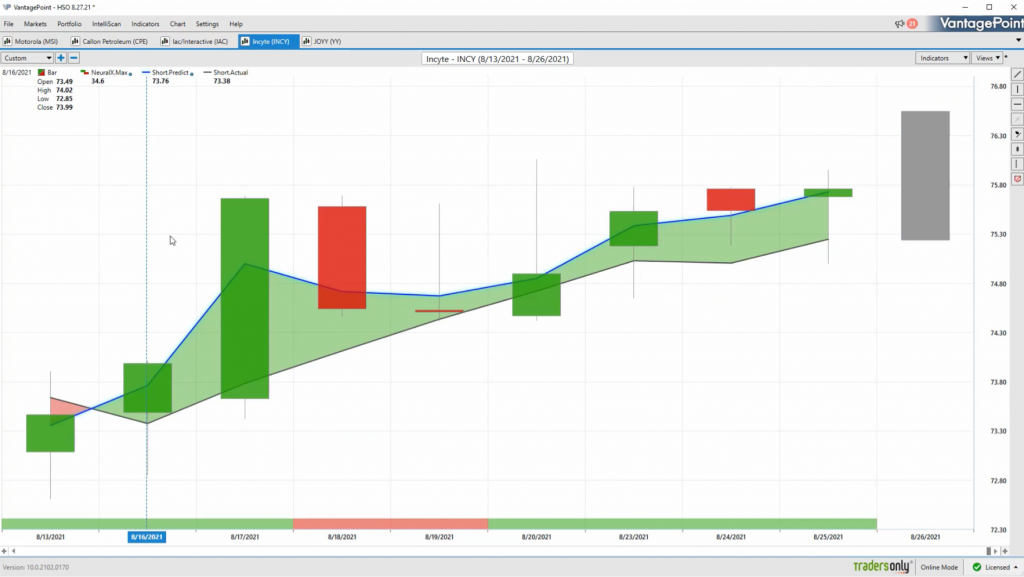Select the dashed vertical line tool
This screenshot has width=1024, height=577.
(x=1017, y=164)
